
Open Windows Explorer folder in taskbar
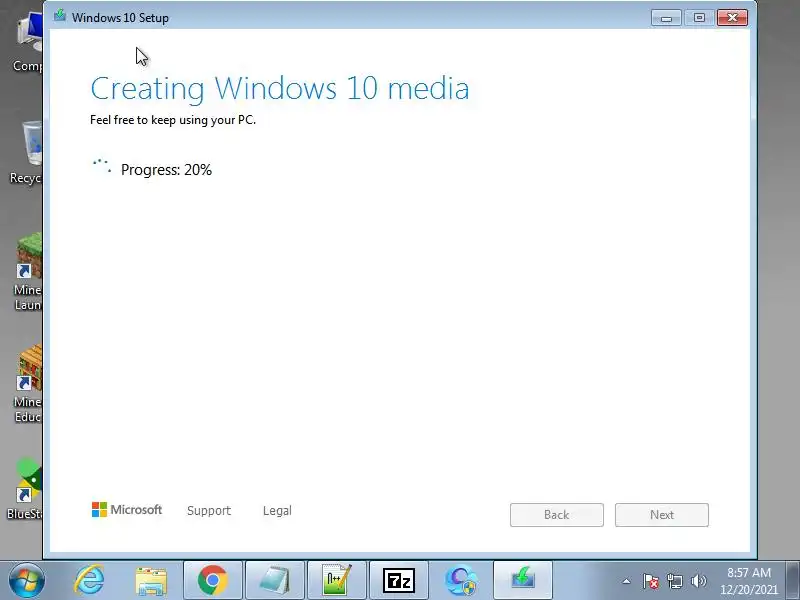tap(151, 581)
